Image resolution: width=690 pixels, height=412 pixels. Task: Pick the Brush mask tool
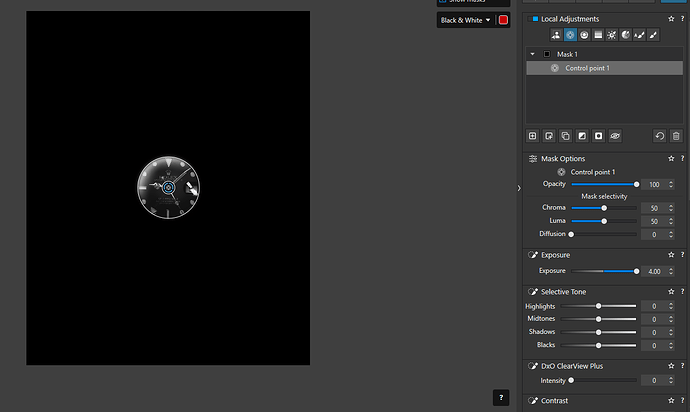[x=653, y=34]
